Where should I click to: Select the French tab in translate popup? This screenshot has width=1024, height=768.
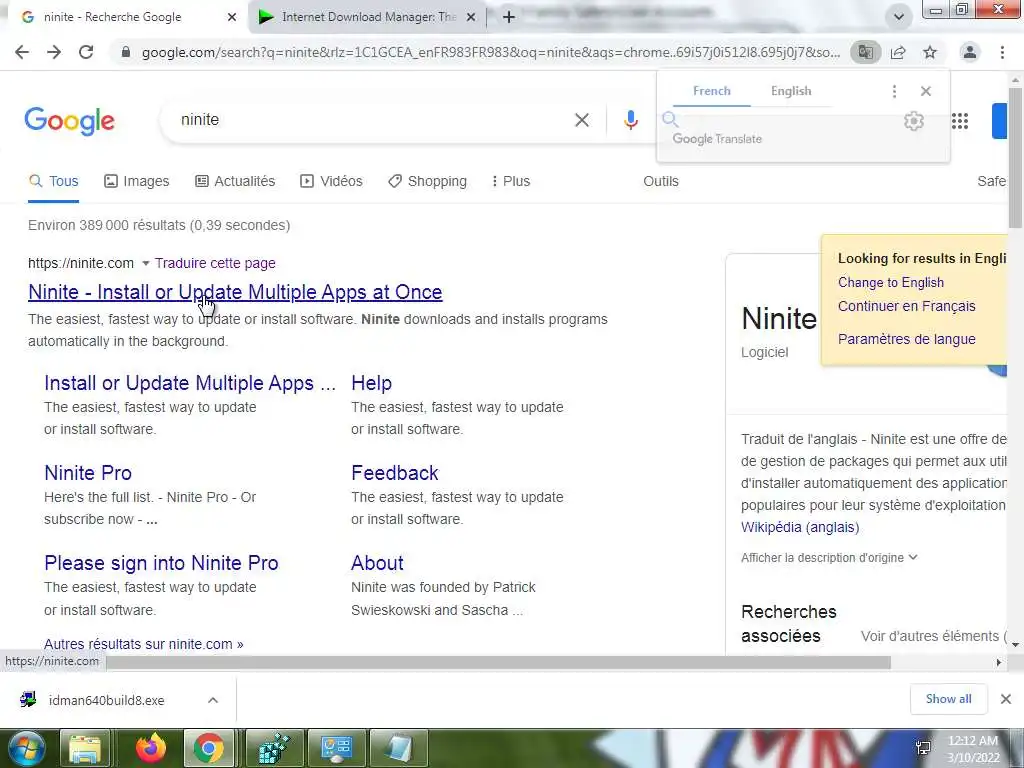(x=711, y=91)
